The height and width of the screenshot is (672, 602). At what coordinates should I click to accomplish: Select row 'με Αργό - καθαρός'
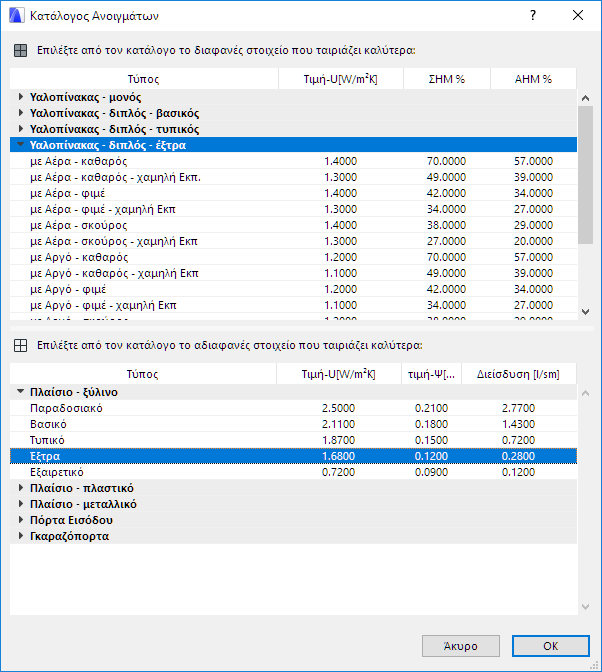click(294, 257)
